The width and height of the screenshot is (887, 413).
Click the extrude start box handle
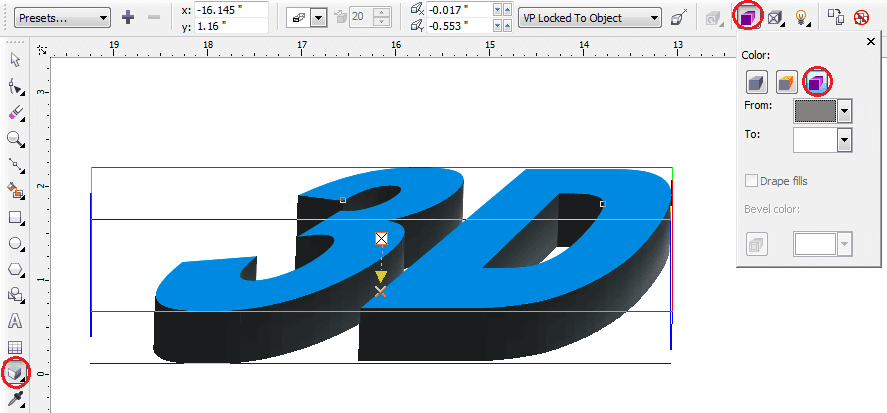[x=382, y=238]
